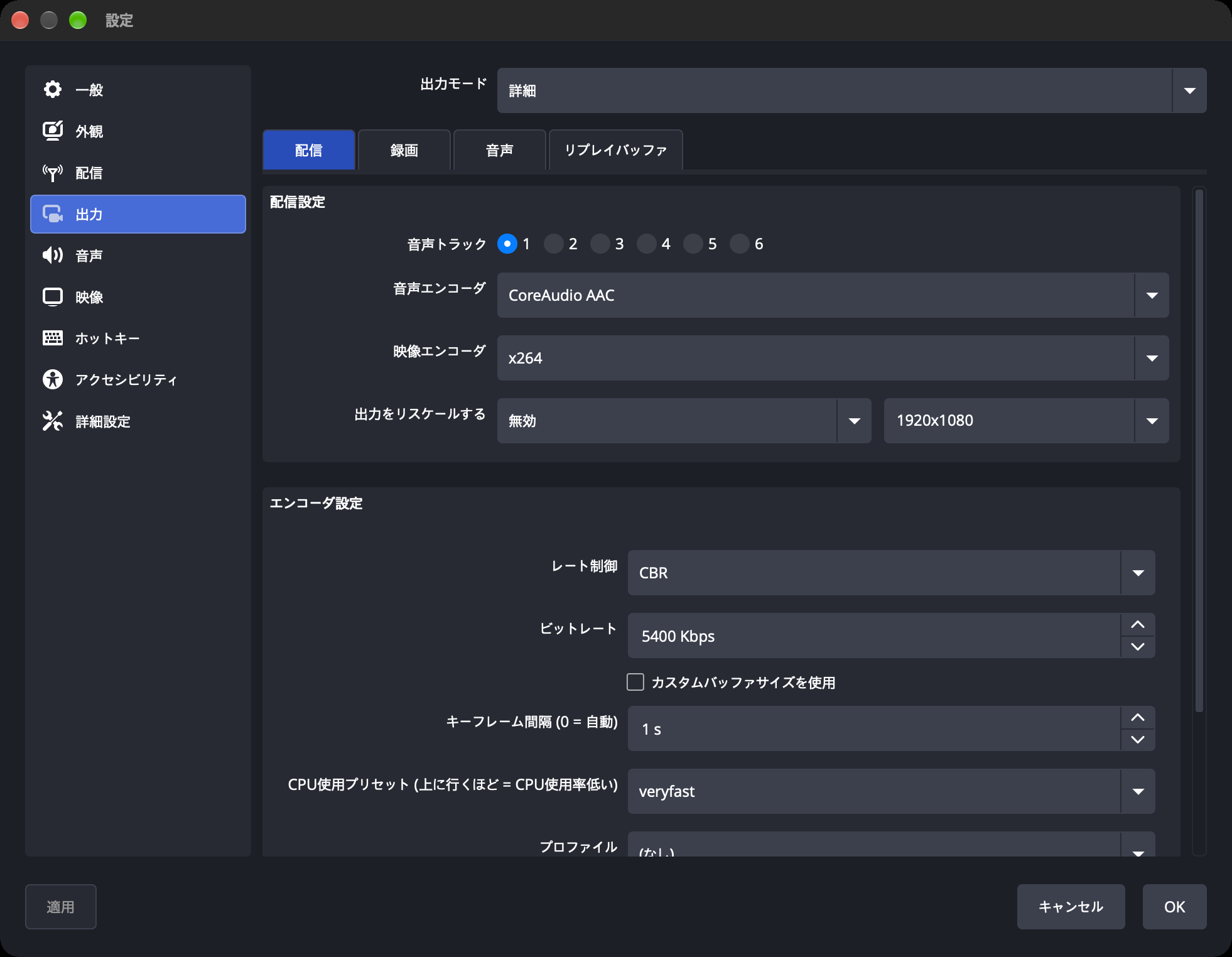Open the 詳細設定 tools icon in the sidebar
Screen dimensions: 1232x957
click(53, 421)
